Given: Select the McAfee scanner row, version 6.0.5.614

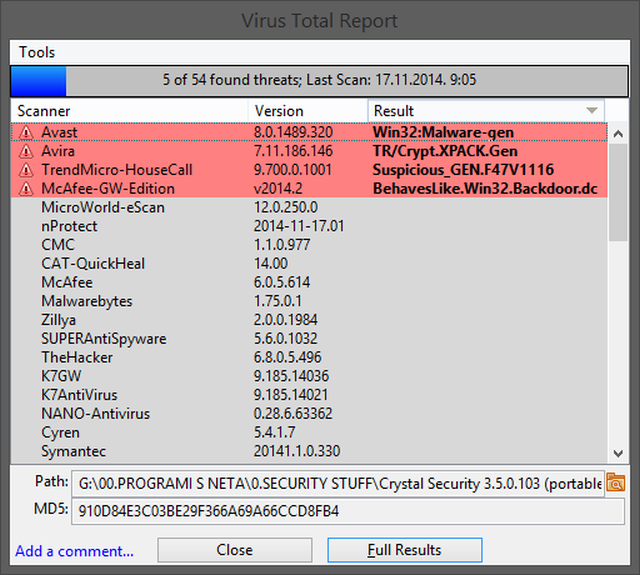Looking at the screenshot, I should click(309, 283).
